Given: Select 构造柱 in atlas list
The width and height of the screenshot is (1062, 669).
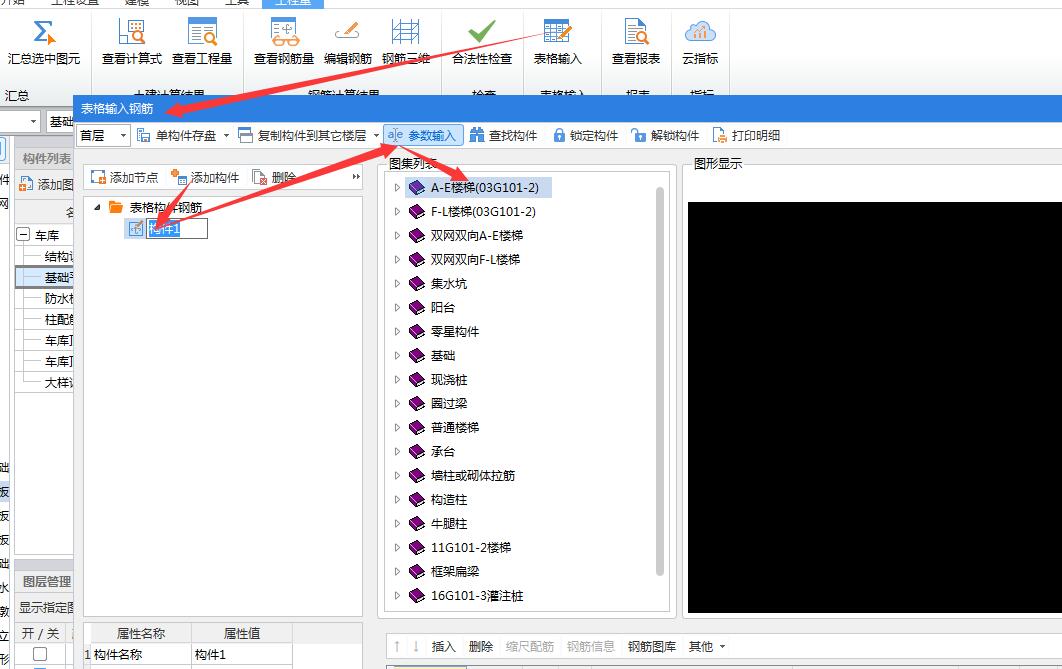Looking at the screenshot, I should coord(449,500).
